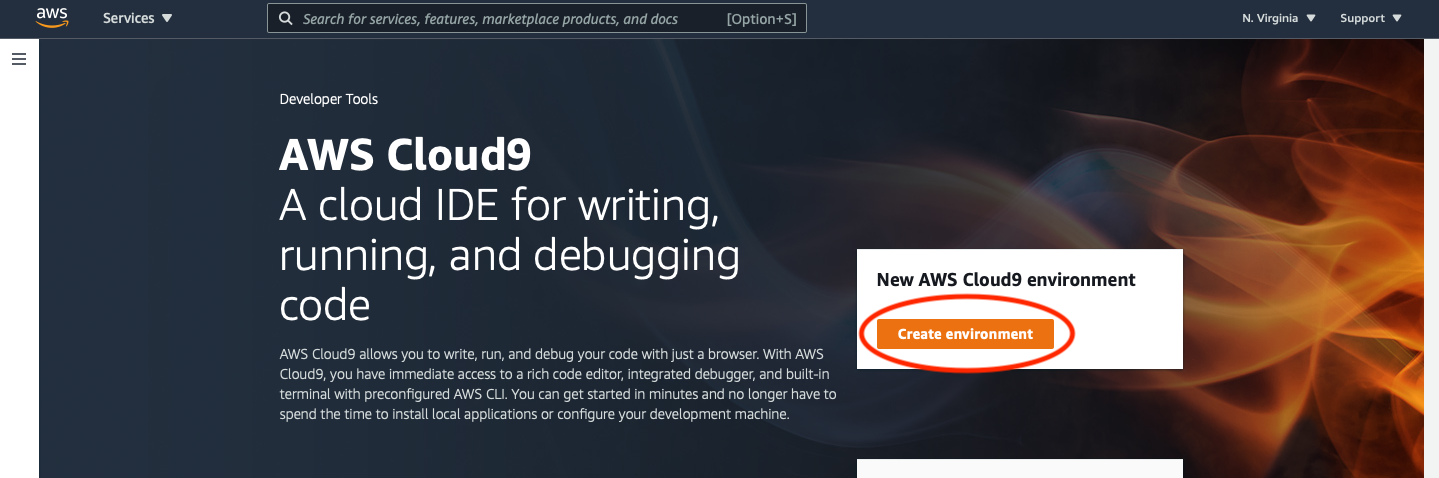
Task: Click the Create environment button
Action: 965,334
